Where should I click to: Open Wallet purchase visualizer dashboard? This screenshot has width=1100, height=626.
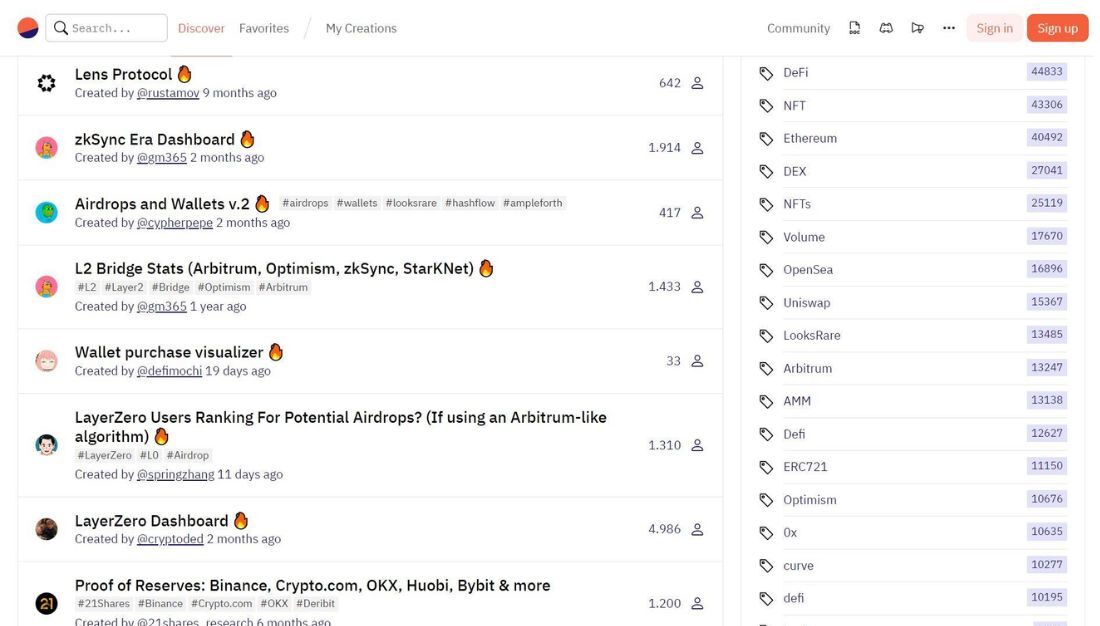tap(169, 352)
